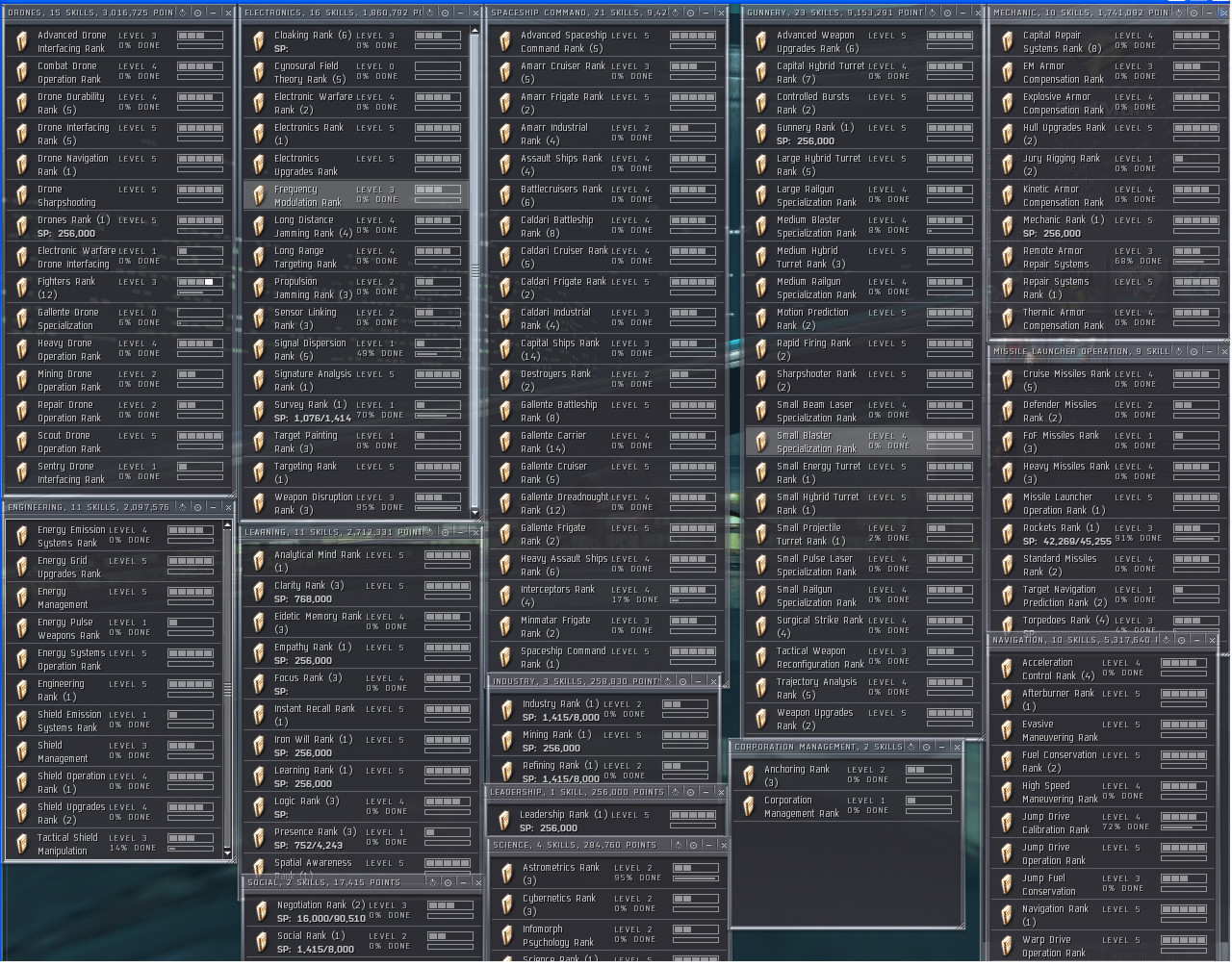Click the "Motion Prediction" skill entry
This screenshot has height=967, width=1232.
tap(863, 318)
